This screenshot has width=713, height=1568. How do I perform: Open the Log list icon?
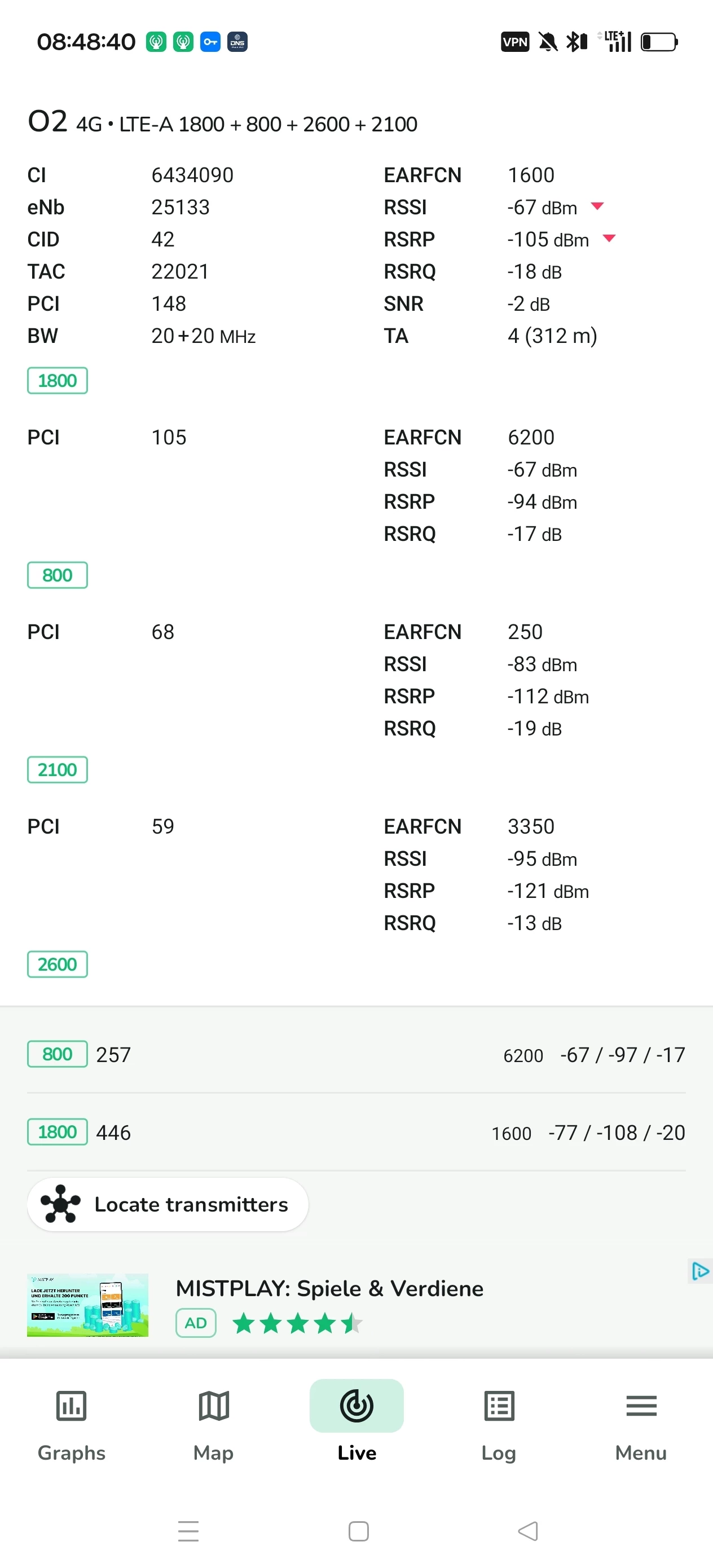[499, 1406]
